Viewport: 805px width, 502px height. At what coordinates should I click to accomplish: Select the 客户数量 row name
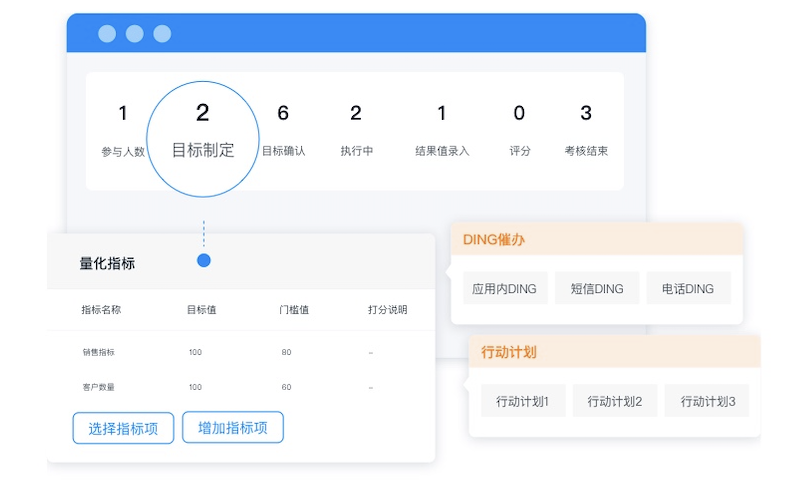tap(99, 387)
